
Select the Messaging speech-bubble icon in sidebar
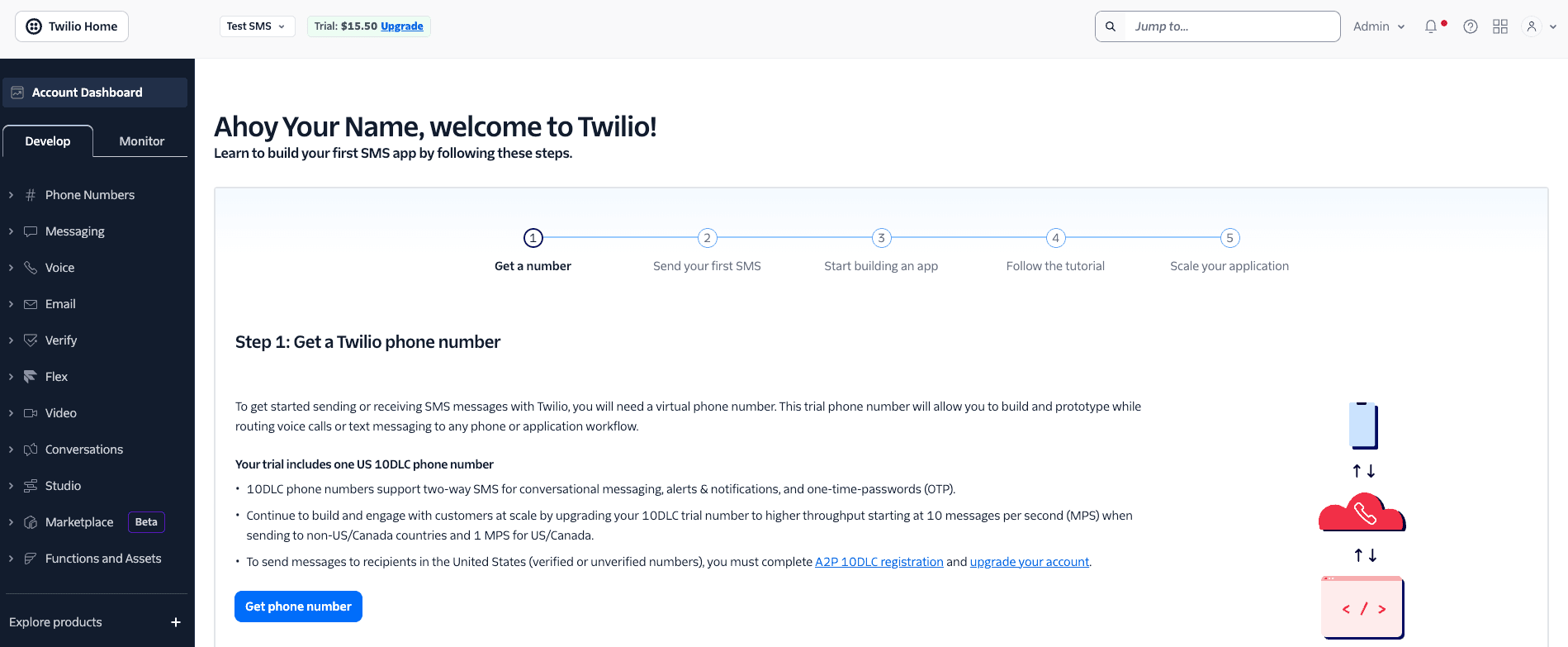pos(30,231)
